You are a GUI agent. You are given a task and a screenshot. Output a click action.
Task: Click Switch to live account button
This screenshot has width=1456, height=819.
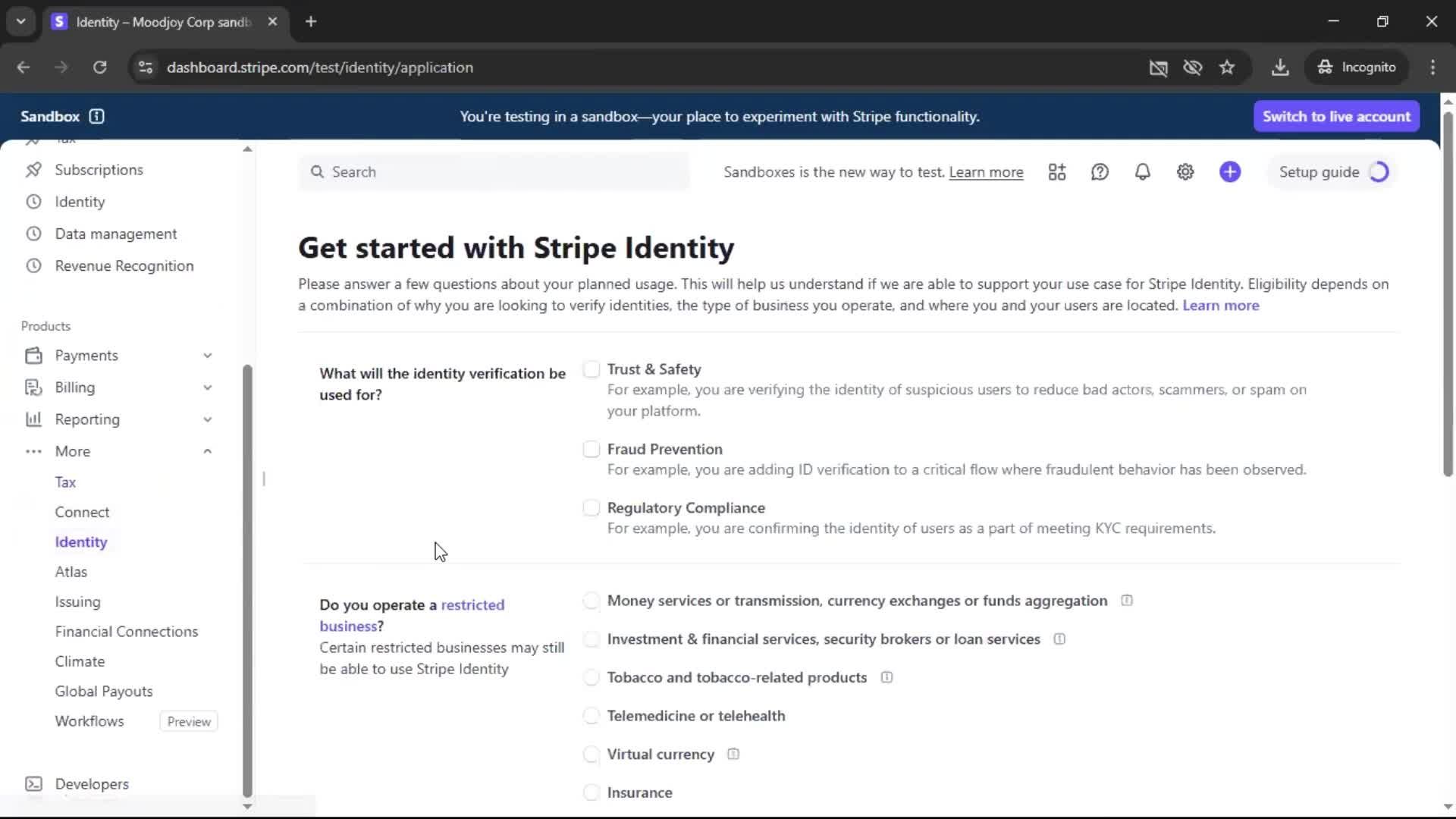click(1336, 116)
